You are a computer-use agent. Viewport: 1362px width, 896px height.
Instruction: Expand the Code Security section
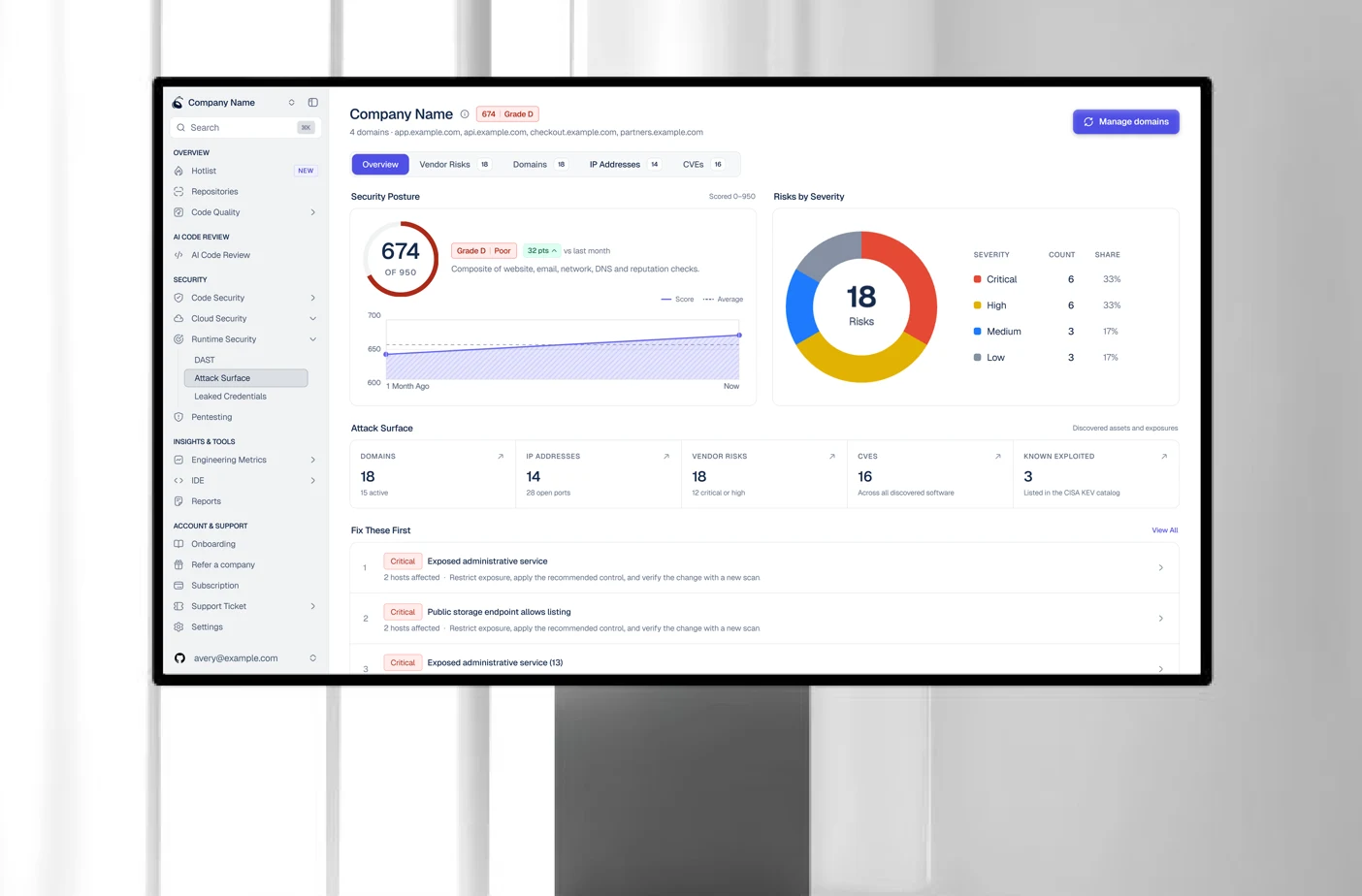pos(312,298)
